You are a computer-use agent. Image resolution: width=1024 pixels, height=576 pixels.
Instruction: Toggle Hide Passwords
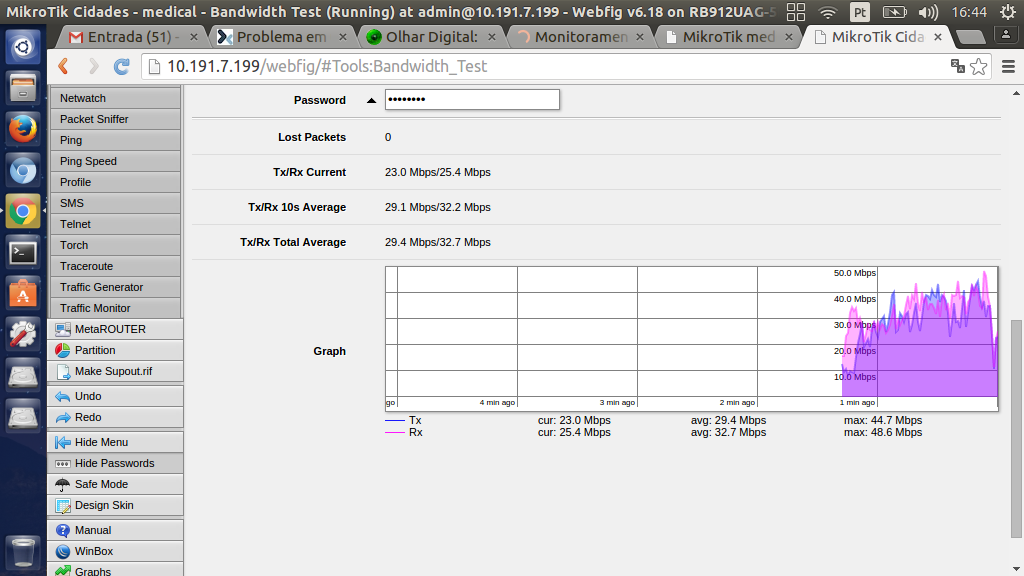click(x=115, y=463)
